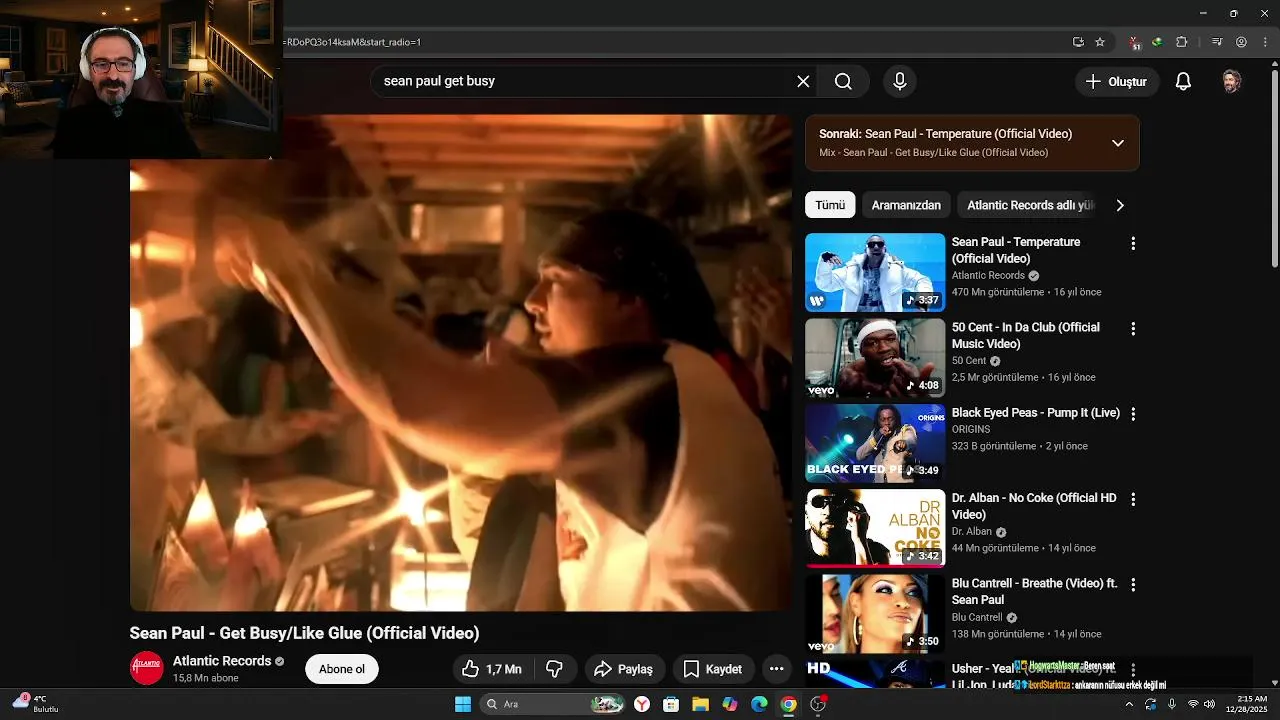Clear the search box with the X icon
Viewport: 1280px width, 720px height.
[803, 82]
